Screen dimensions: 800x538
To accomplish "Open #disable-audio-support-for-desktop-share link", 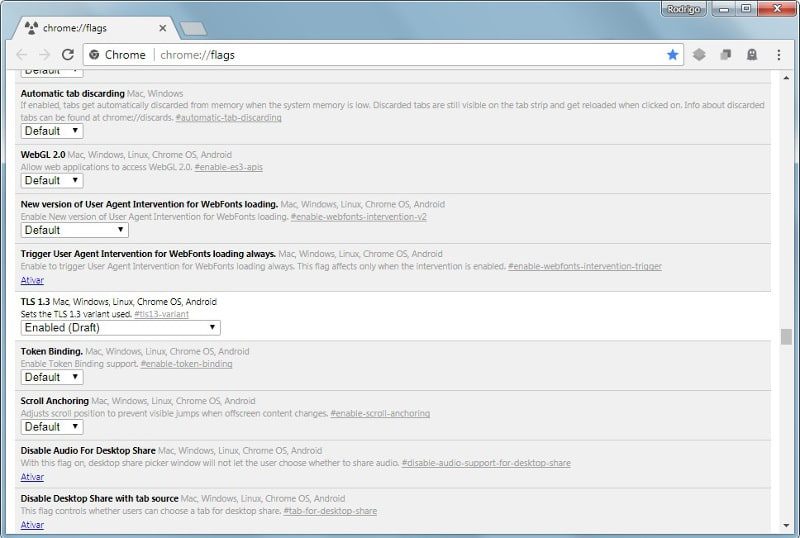I will pos(486,462).
